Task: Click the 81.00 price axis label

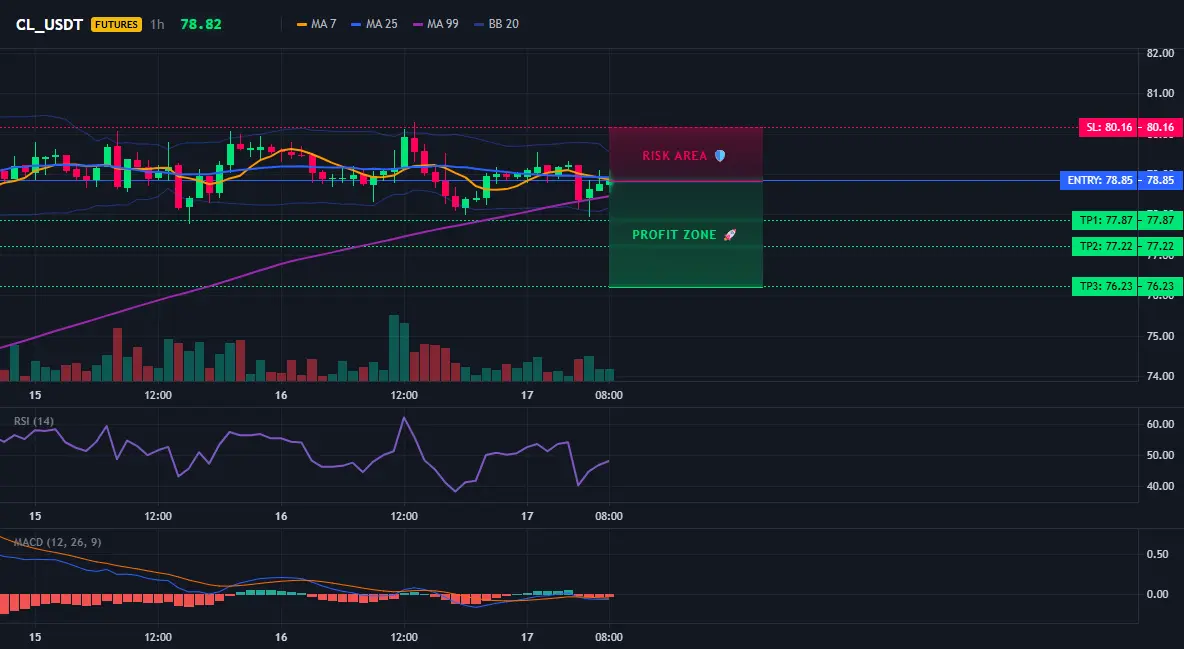Action: coord(1160,94)
